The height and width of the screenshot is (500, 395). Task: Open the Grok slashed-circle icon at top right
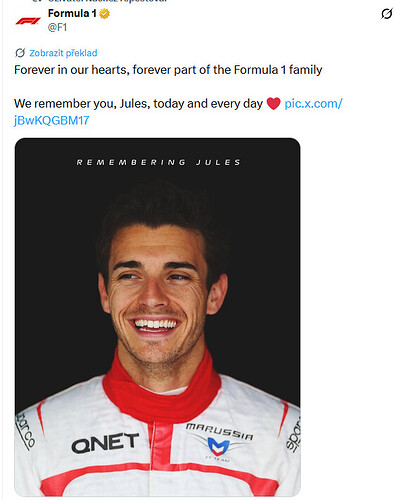tap(386, 14)
